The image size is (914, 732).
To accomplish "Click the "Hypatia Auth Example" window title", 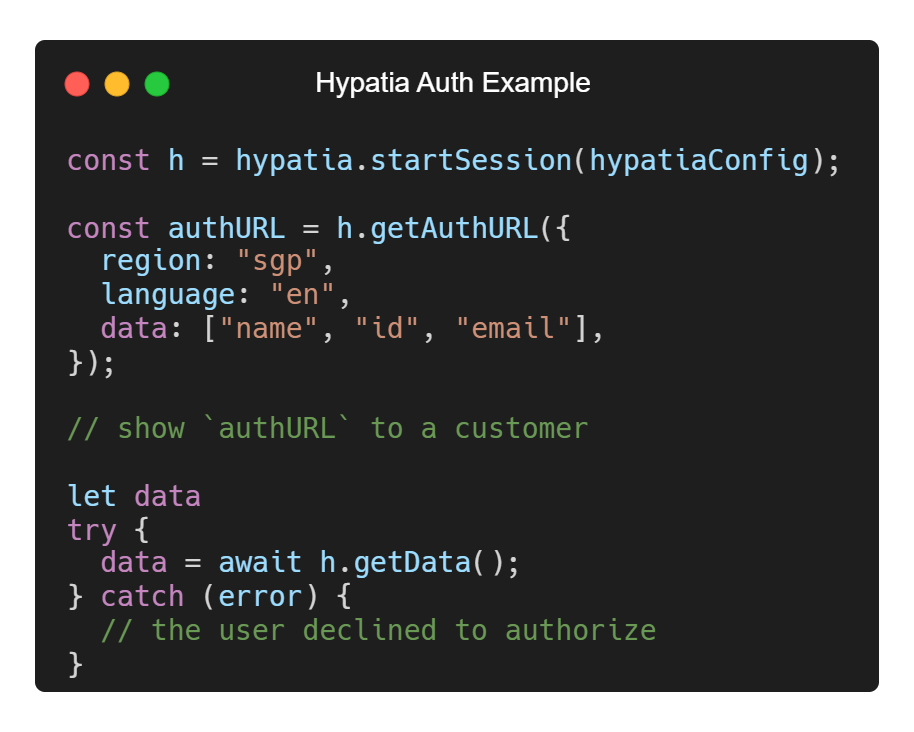I will [452, 83].
